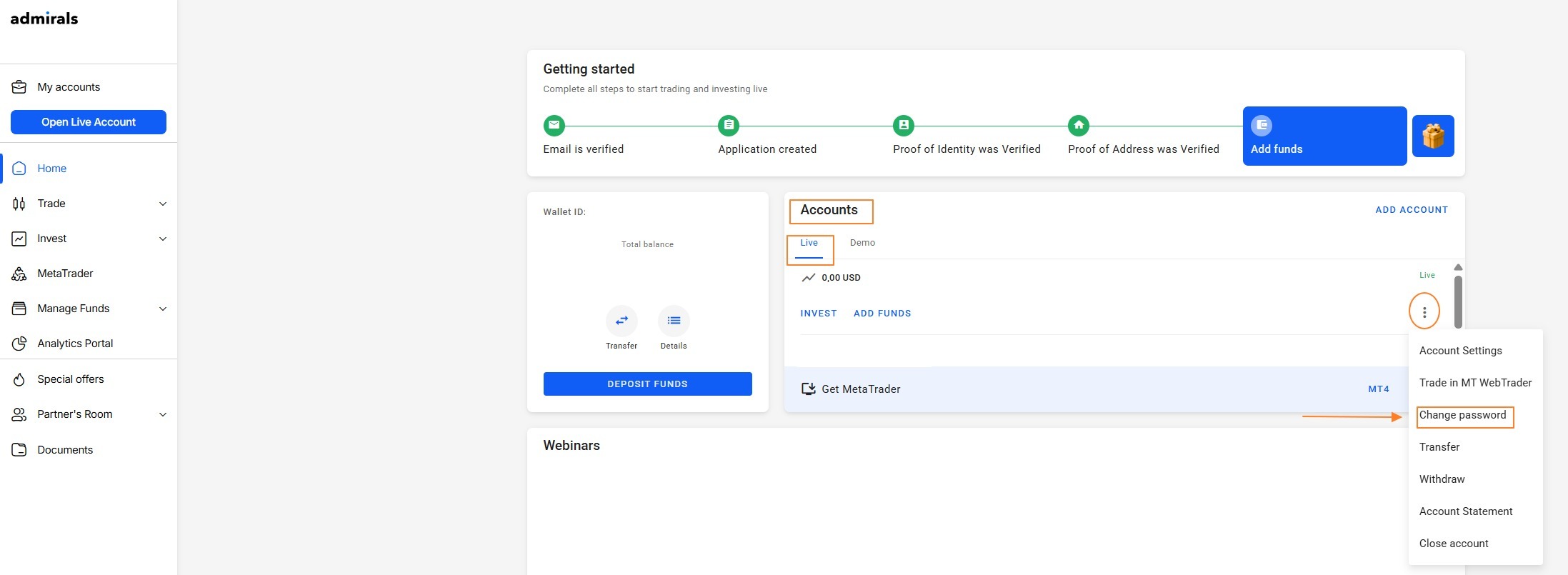Screen dimensions: 1568x575
Task: Open Special offers page
Action: point(71,379)
